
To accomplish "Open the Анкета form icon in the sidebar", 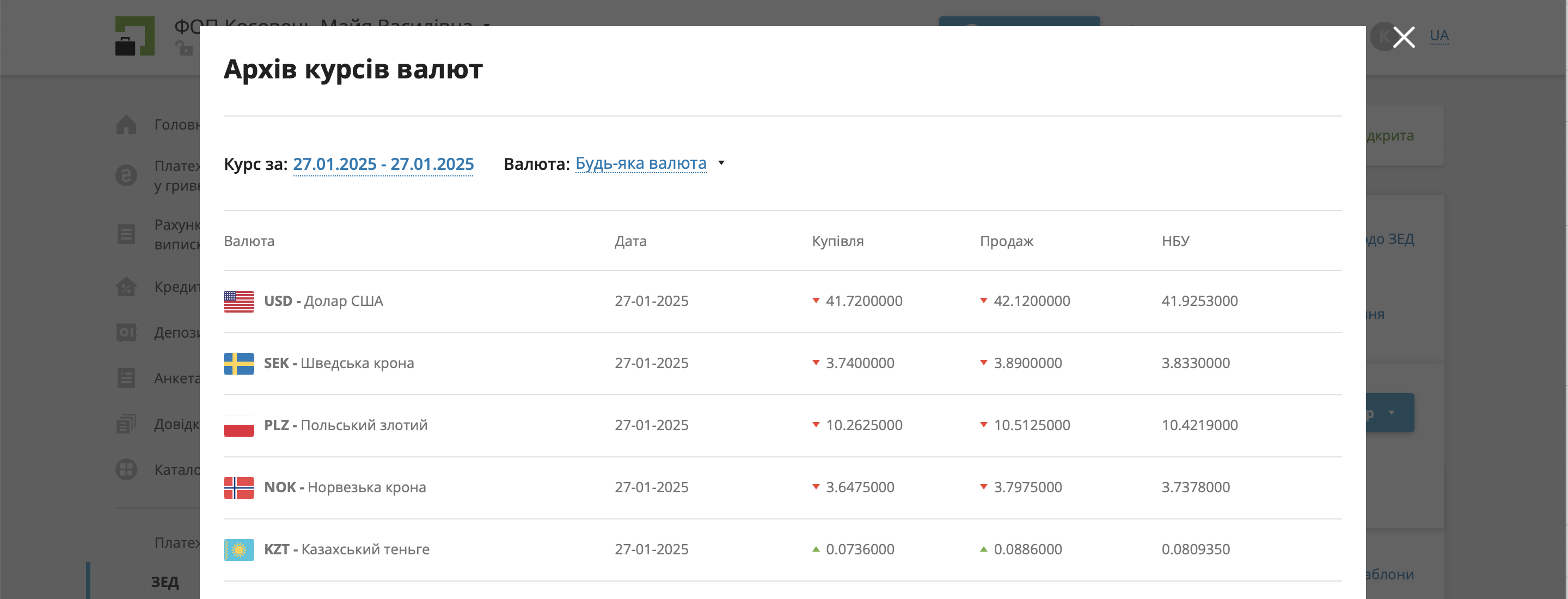I will pos(126,378).
